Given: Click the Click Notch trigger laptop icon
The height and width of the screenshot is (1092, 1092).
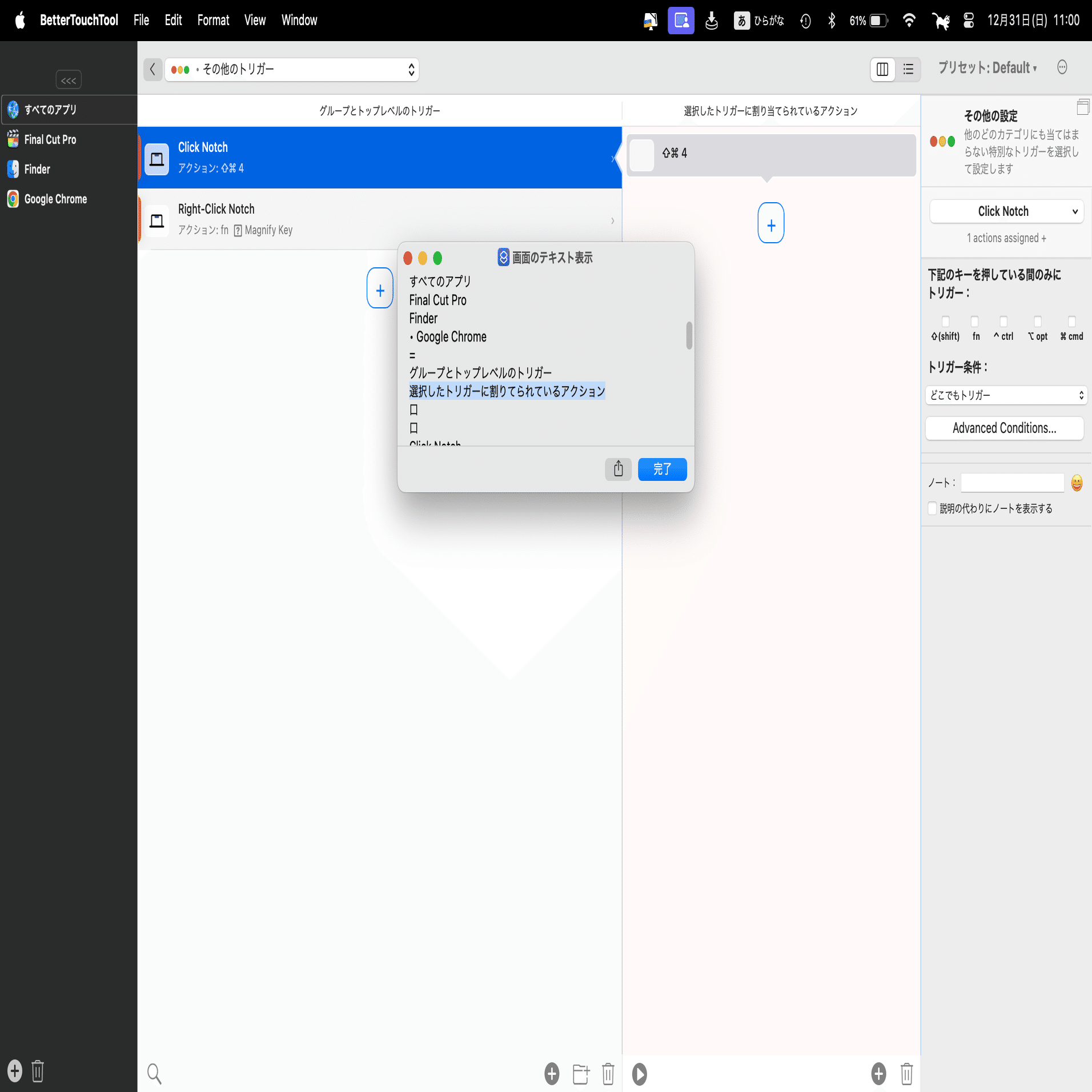Looking at the screenshot, I should [157, 159].
